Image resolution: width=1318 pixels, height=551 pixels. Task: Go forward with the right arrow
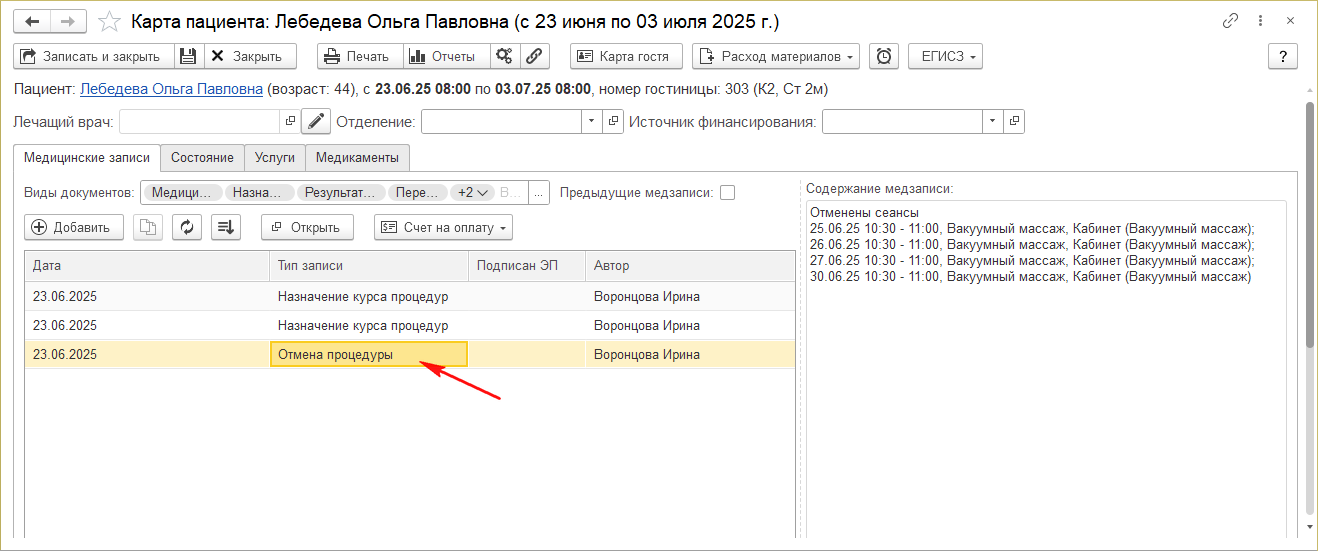pos(67,21)
